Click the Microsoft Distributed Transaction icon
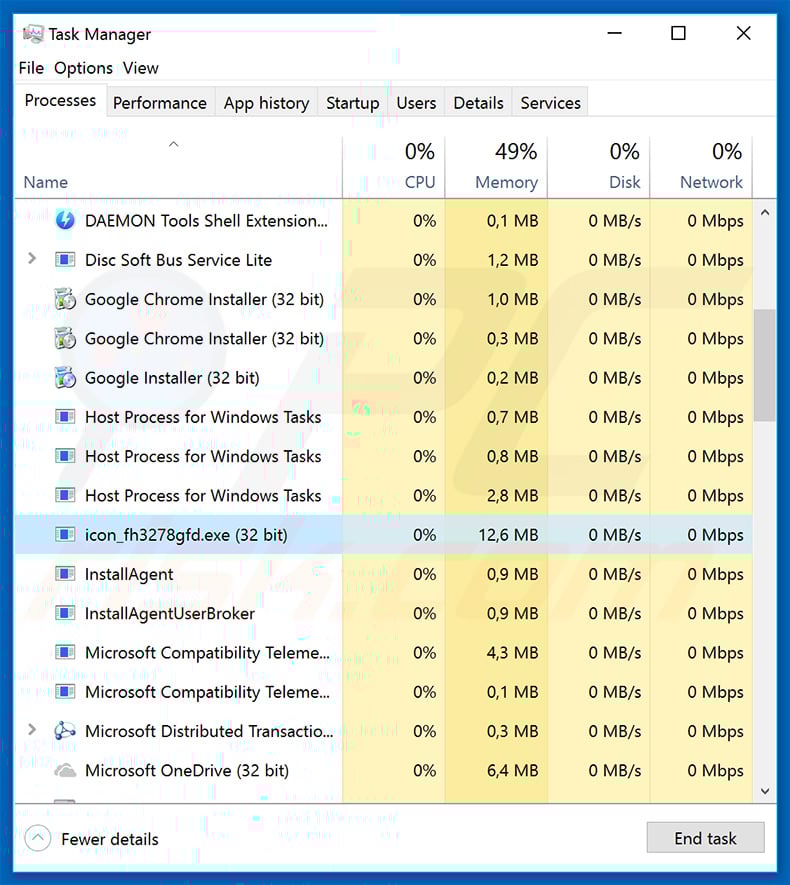Viewport: 790px width, 885px height. point(65,731)
